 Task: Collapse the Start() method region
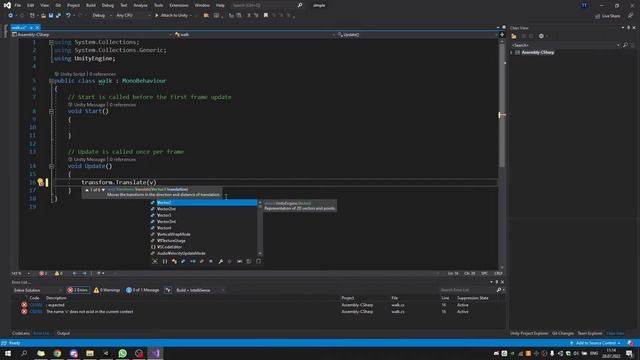[51, 111]
